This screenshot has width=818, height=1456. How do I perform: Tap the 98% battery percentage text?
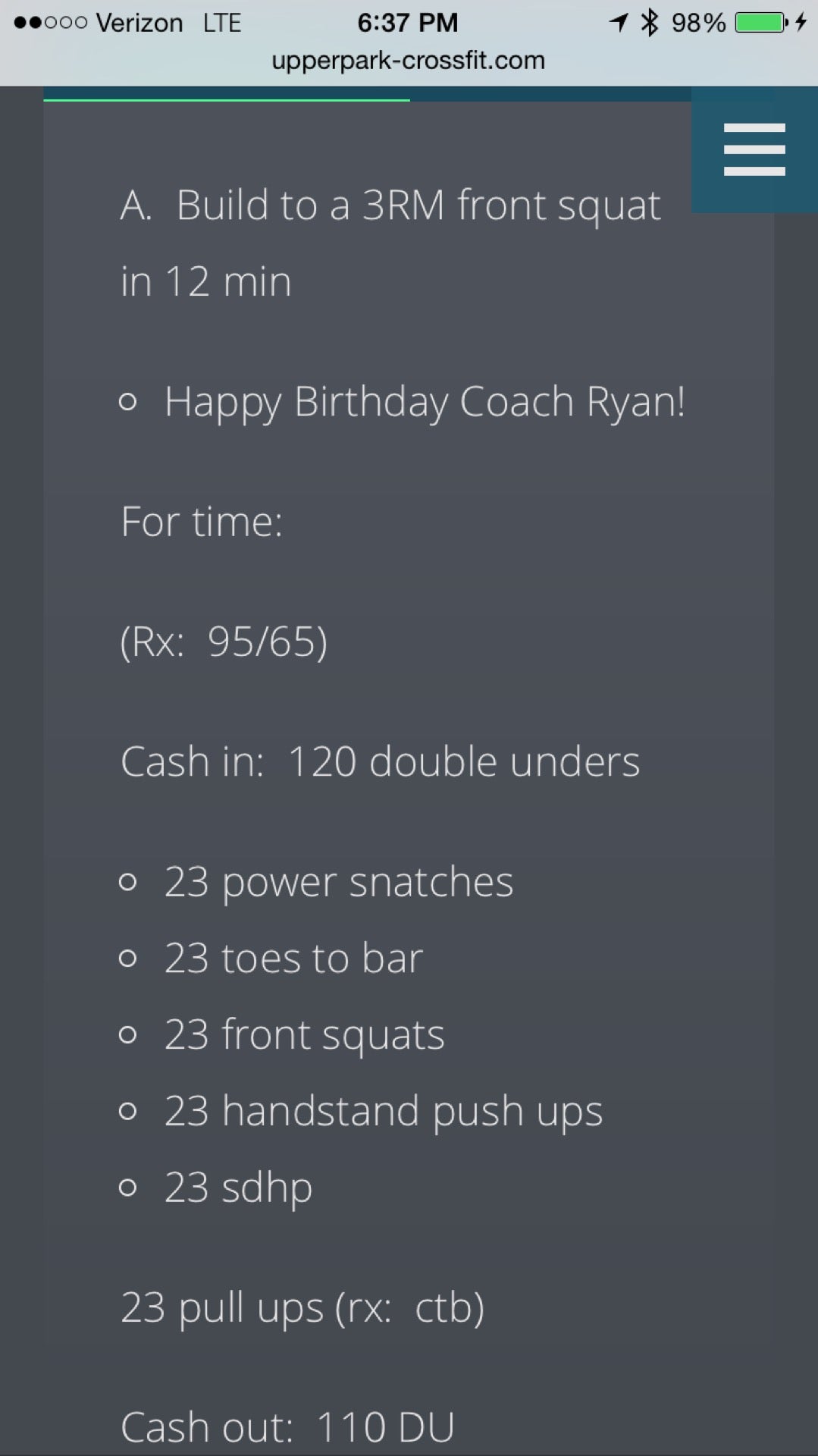coord(698,23)
